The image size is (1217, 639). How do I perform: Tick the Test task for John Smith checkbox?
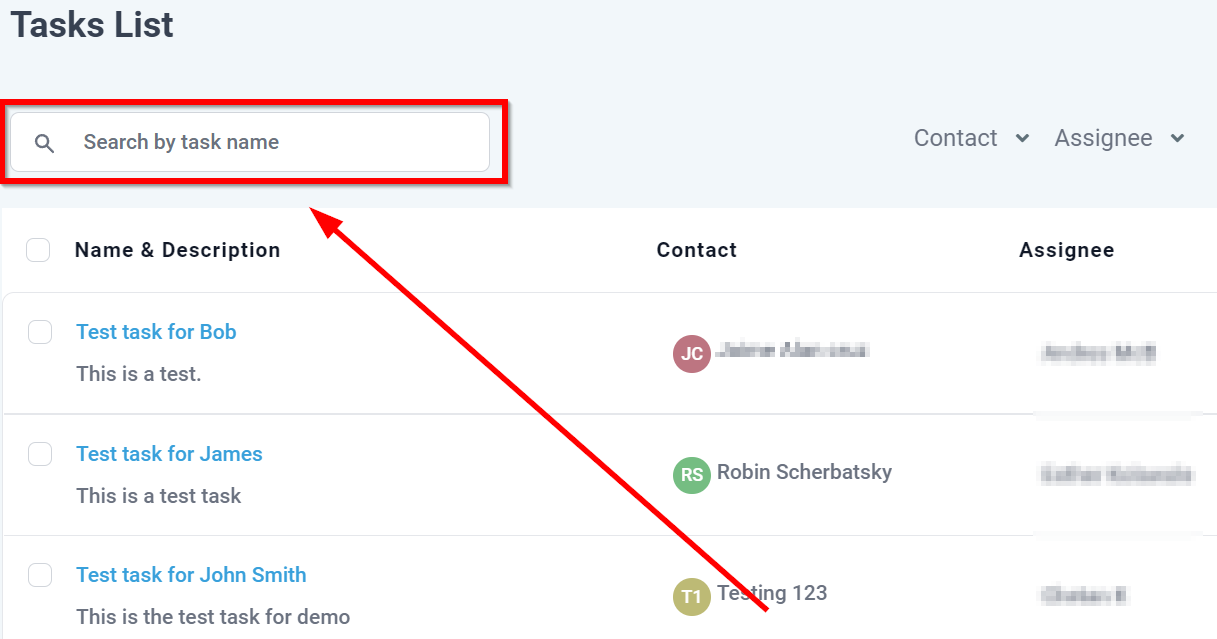point(40,575)
